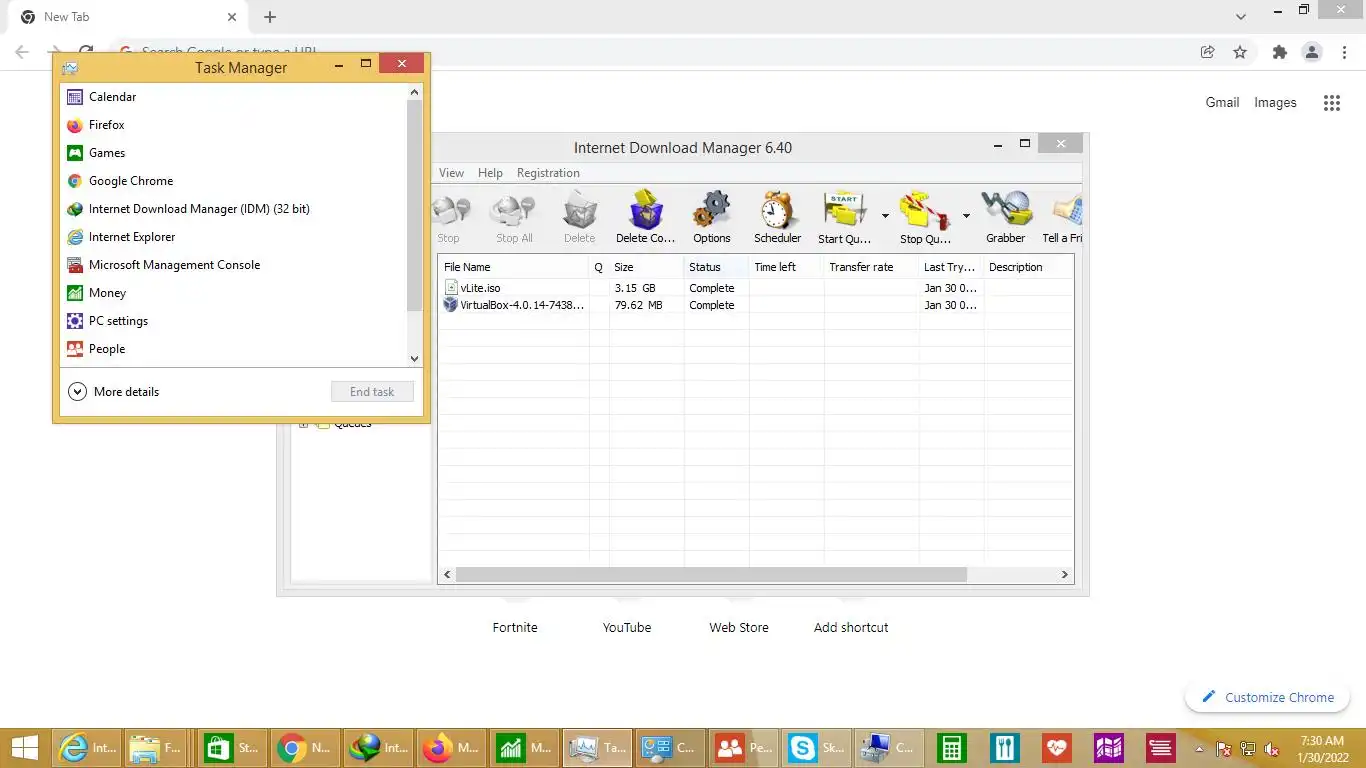1366x768 pixels.
Task: Open the Help menu in IDM
Action: (490, 173)
